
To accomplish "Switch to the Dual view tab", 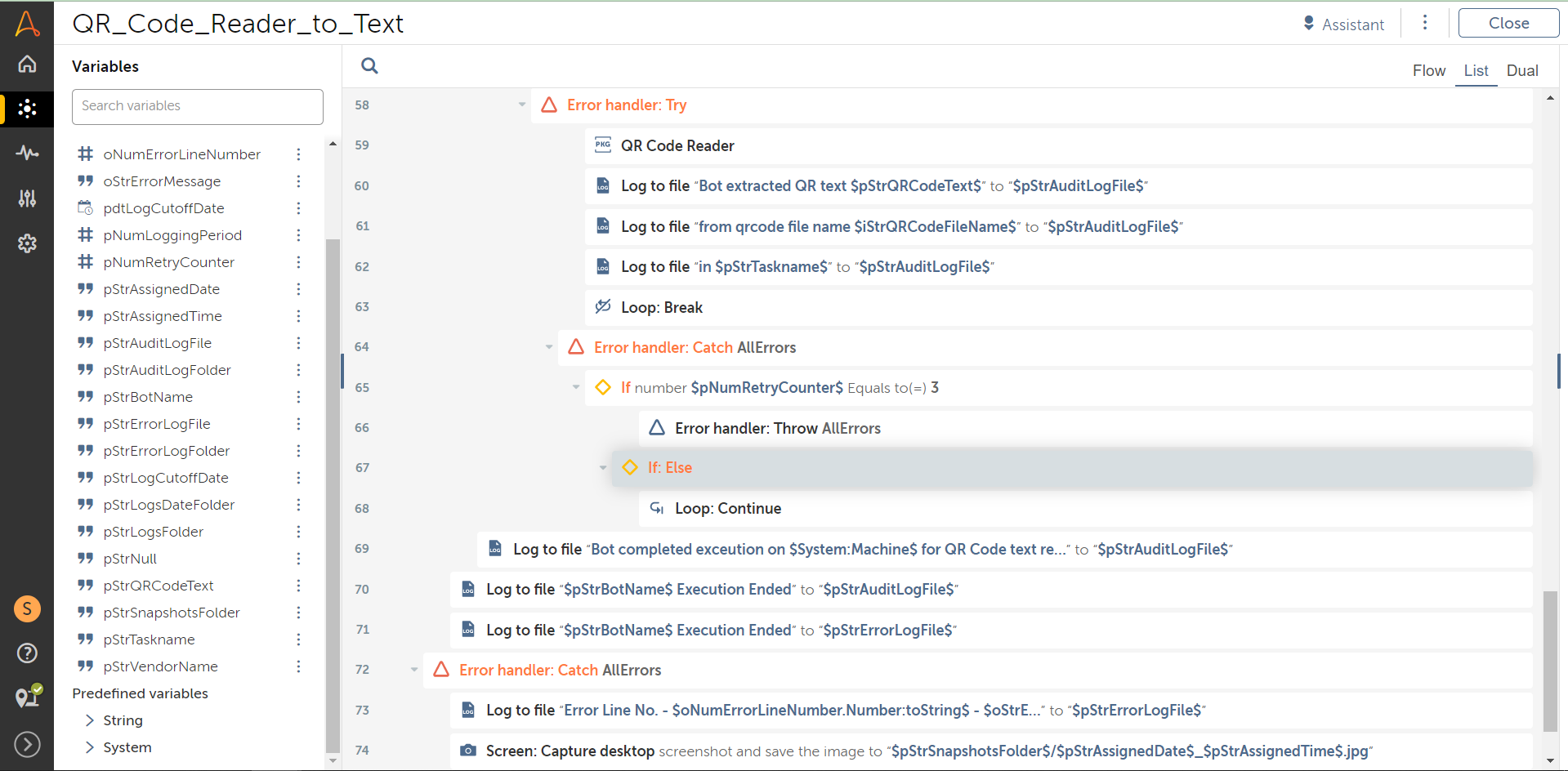I will point(1521,71).
